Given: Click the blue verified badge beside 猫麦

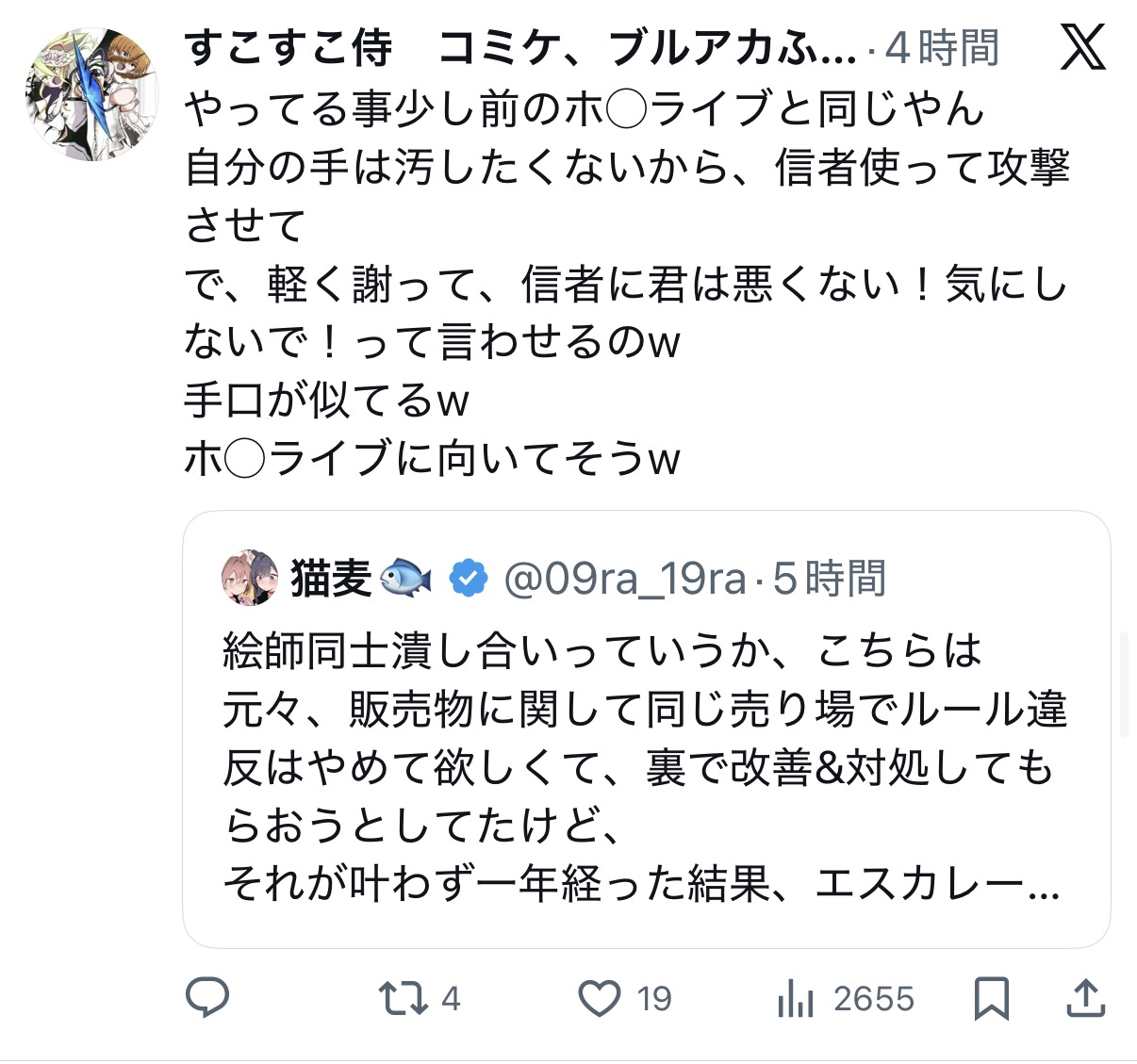Looking at the screenshot, I should (x=468, y=579).
